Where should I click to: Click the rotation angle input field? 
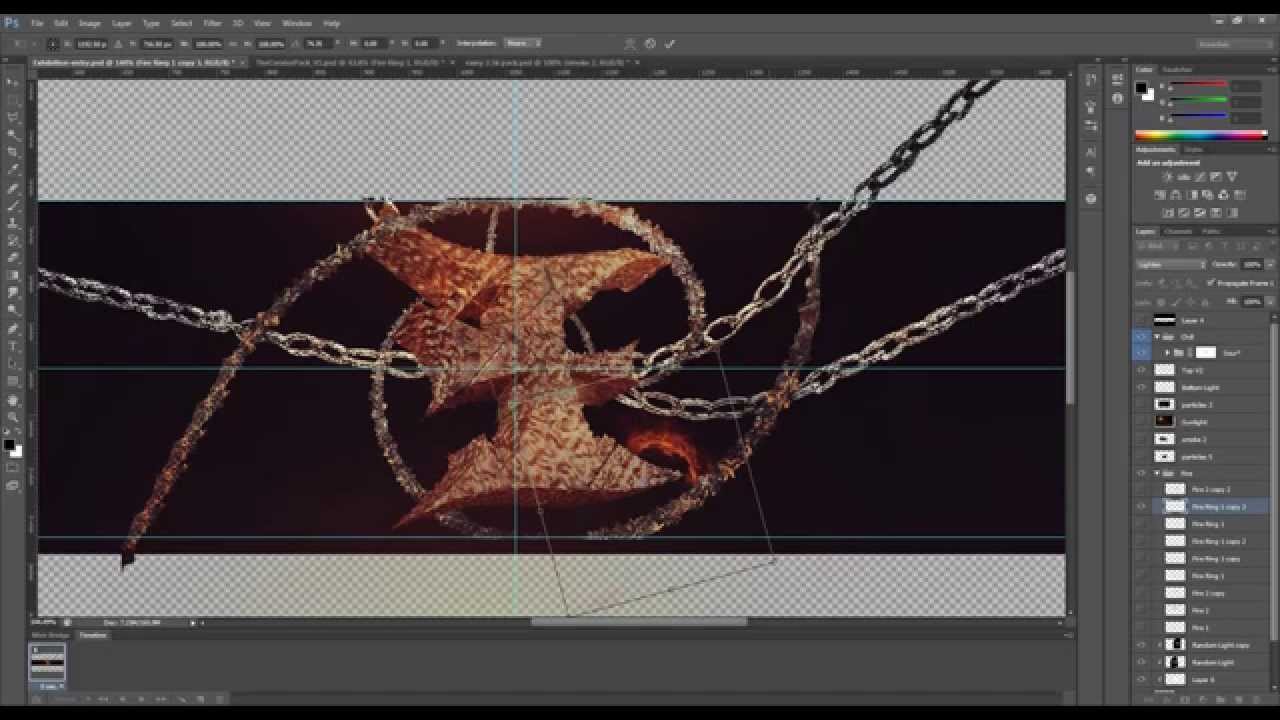(316, 44)
